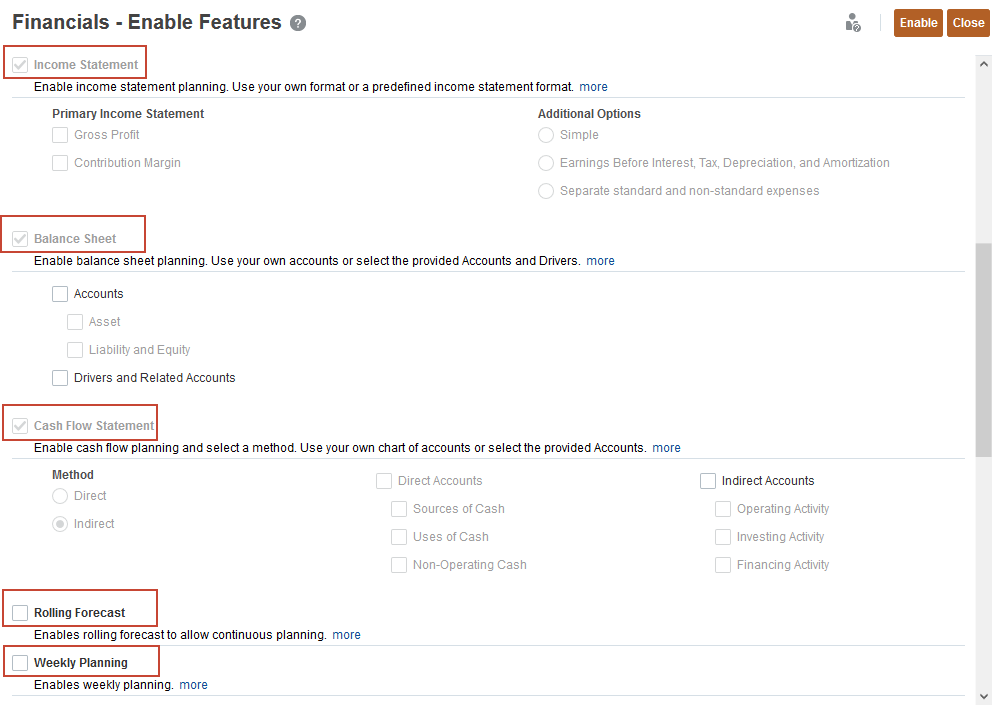Select the Indirect method radio button
This screenshot has height=720, width=997.
point(60,524)
